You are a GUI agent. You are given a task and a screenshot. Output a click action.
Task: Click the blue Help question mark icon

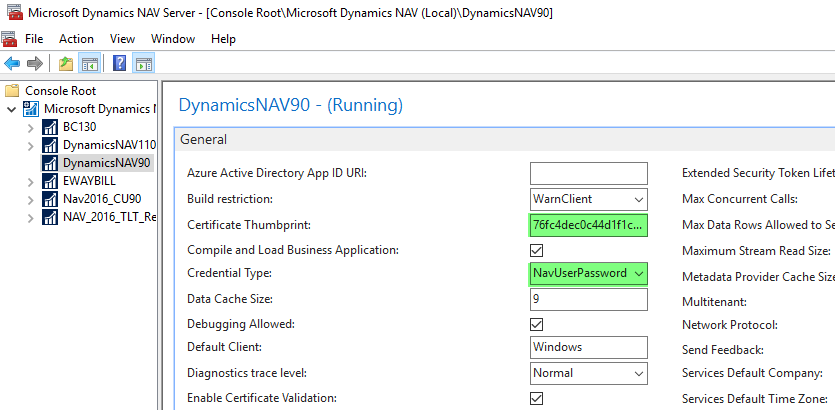click(x=120, y=64)
